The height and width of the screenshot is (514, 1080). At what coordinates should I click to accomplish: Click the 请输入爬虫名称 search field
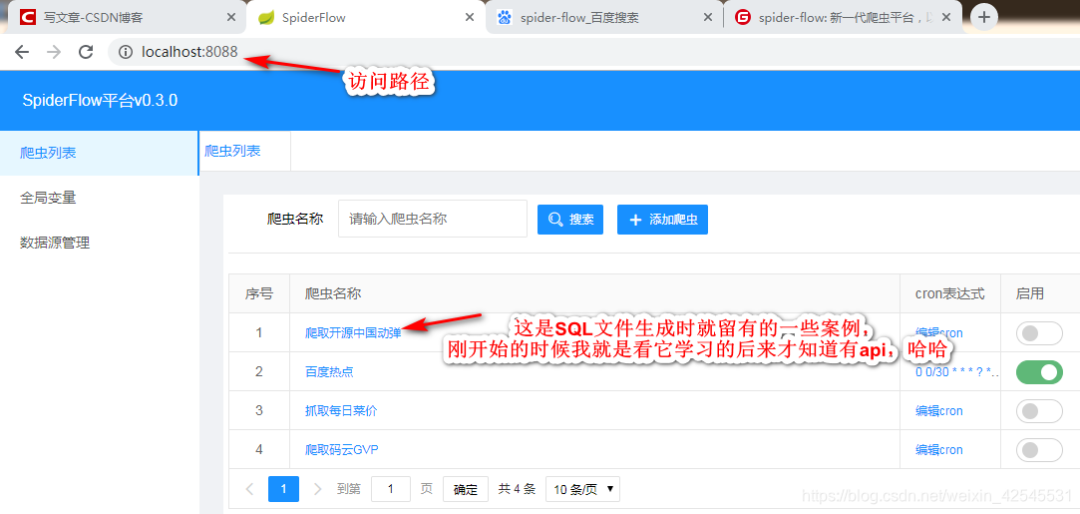[x=433, y=219]
